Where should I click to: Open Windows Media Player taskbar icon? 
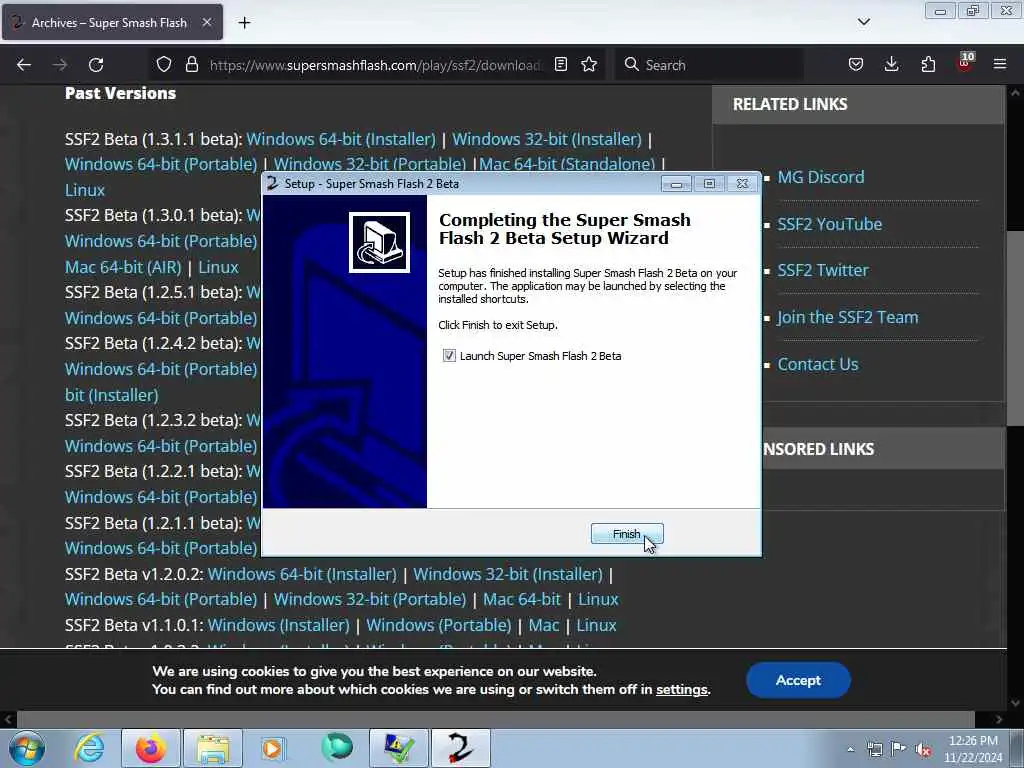point(273,748)
